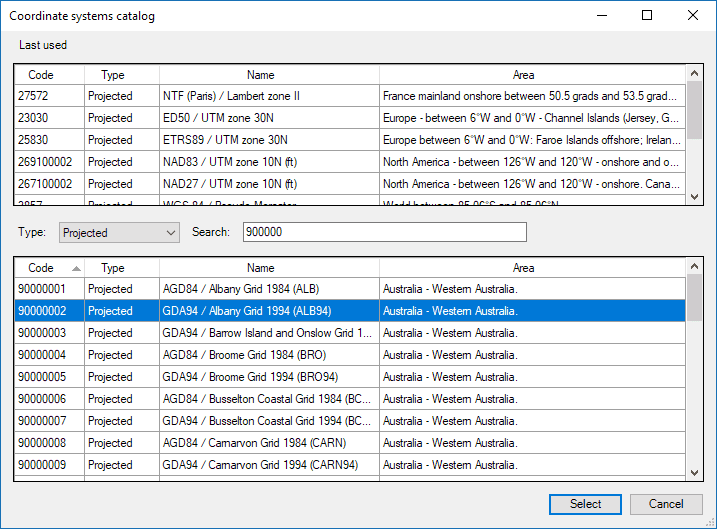Minimize the Coordinate systems catalog window
717x529 pixels.
pos(602,15)
